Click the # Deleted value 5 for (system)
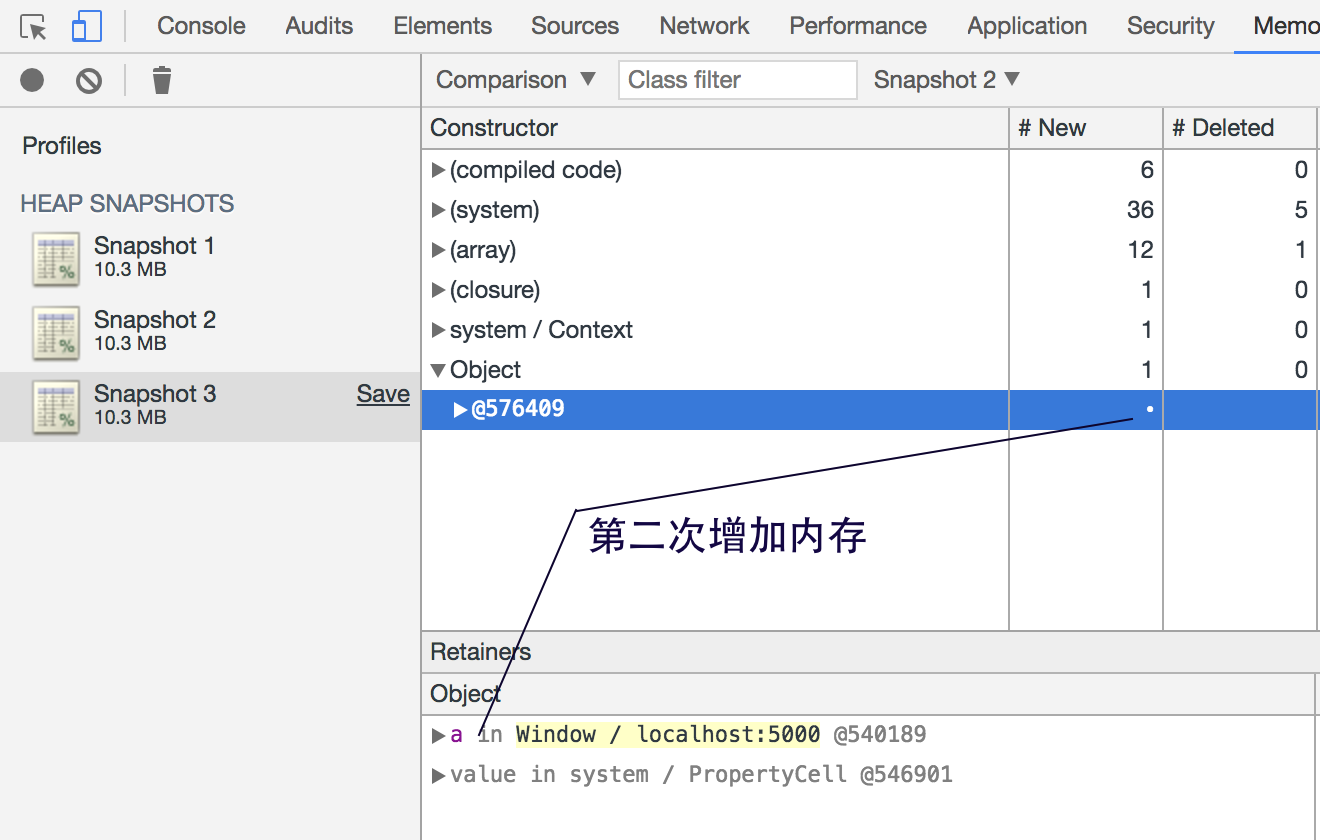 [x=1301, y=210]
